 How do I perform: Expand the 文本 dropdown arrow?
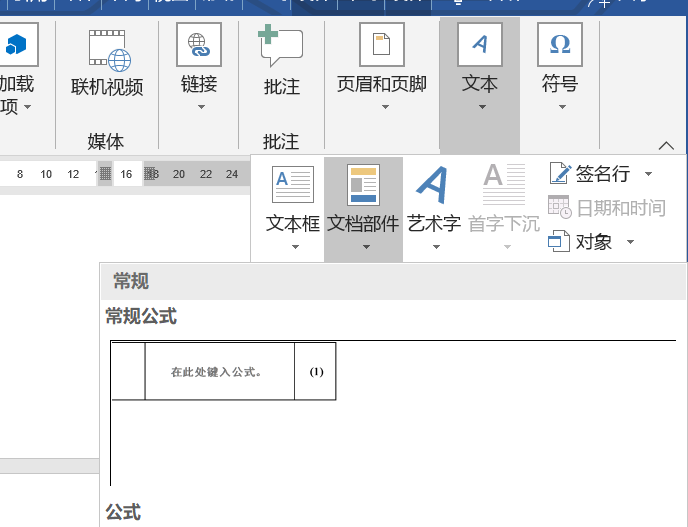(482, 107)
